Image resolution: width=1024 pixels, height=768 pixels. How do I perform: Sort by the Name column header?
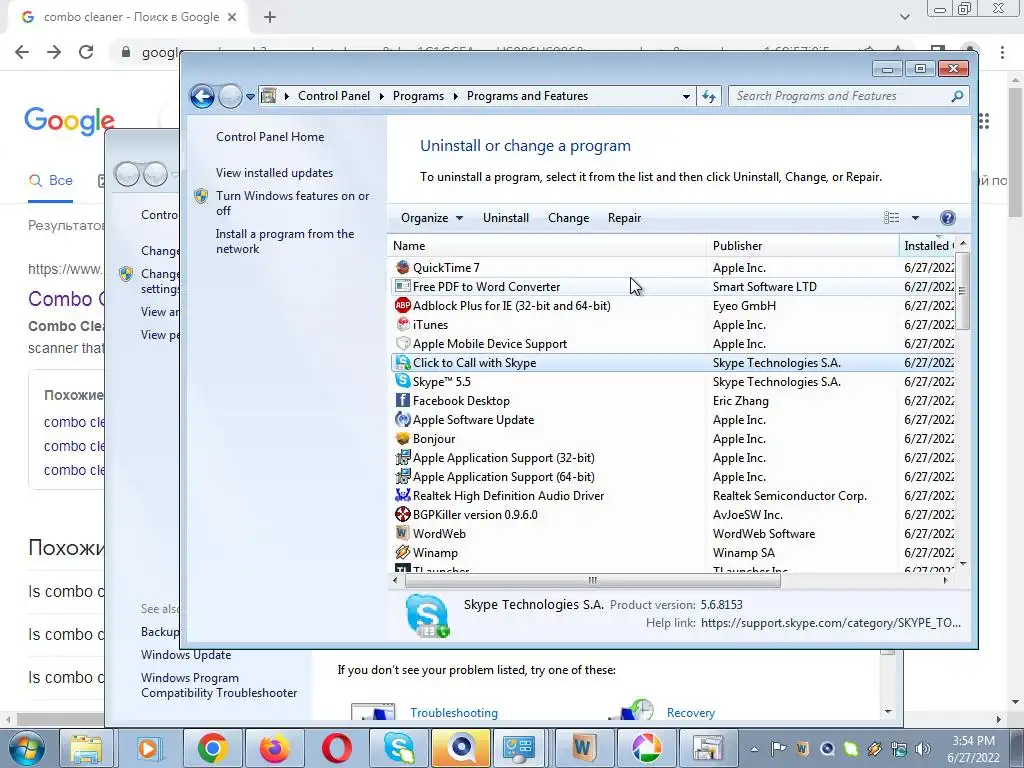(x=547, y=246)
